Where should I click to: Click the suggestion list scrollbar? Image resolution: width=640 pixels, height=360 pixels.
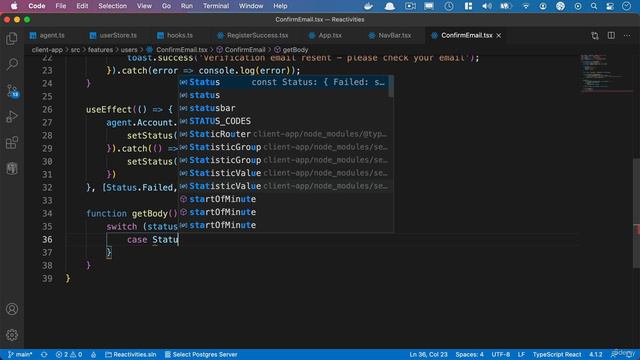[391, 87]
